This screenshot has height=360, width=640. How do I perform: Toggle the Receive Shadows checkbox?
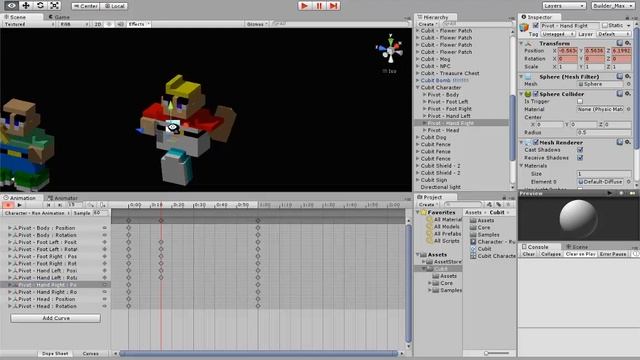(x=580, y=158)
